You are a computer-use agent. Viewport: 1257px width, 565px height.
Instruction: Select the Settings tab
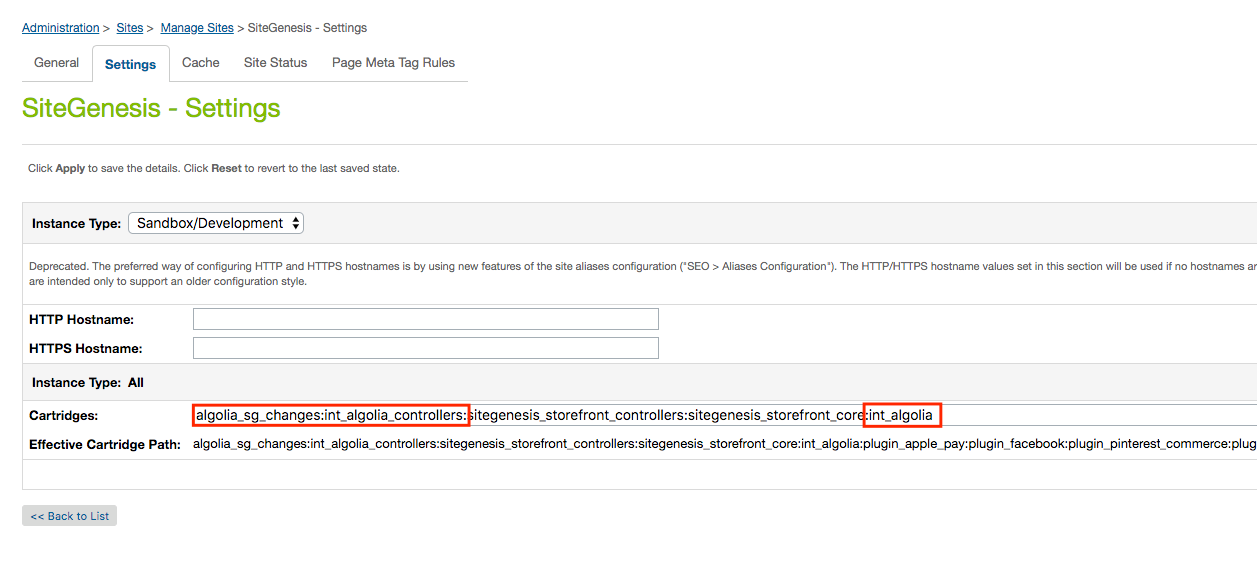(x=131, y=64)
